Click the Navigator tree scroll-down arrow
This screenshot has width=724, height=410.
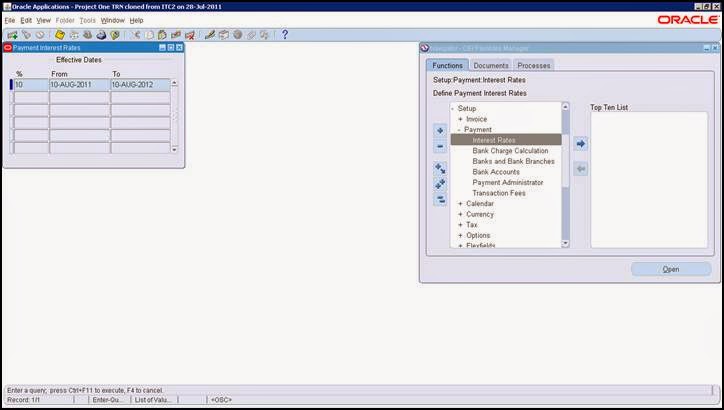[x=565, y=244]
